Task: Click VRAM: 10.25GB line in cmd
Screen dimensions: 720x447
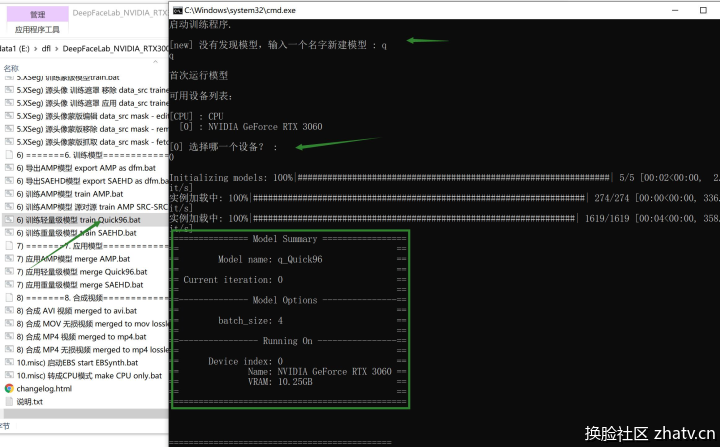Action: click(x=280, y=382)
